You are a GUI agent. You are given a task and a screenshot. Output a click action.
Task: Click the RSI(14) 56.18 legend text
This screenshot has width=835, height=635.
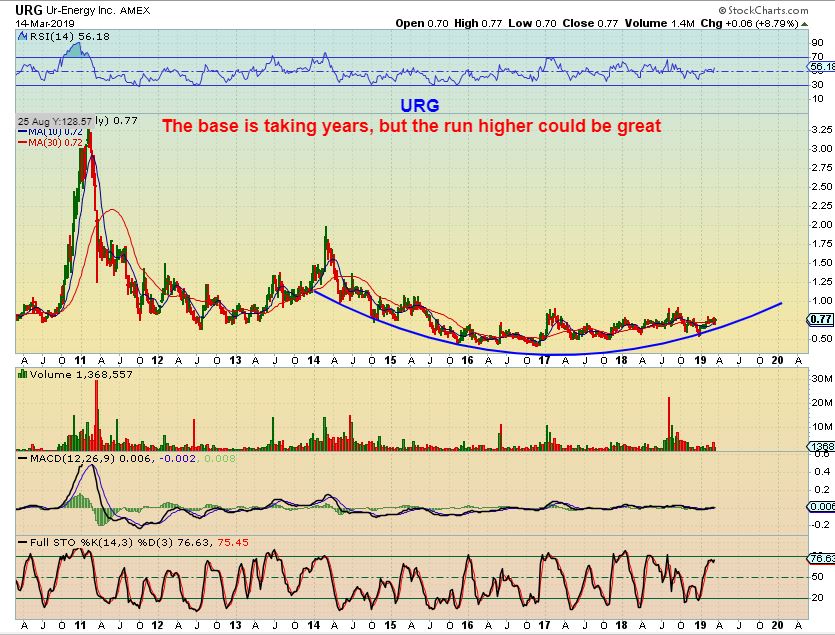tap(70, 36)
